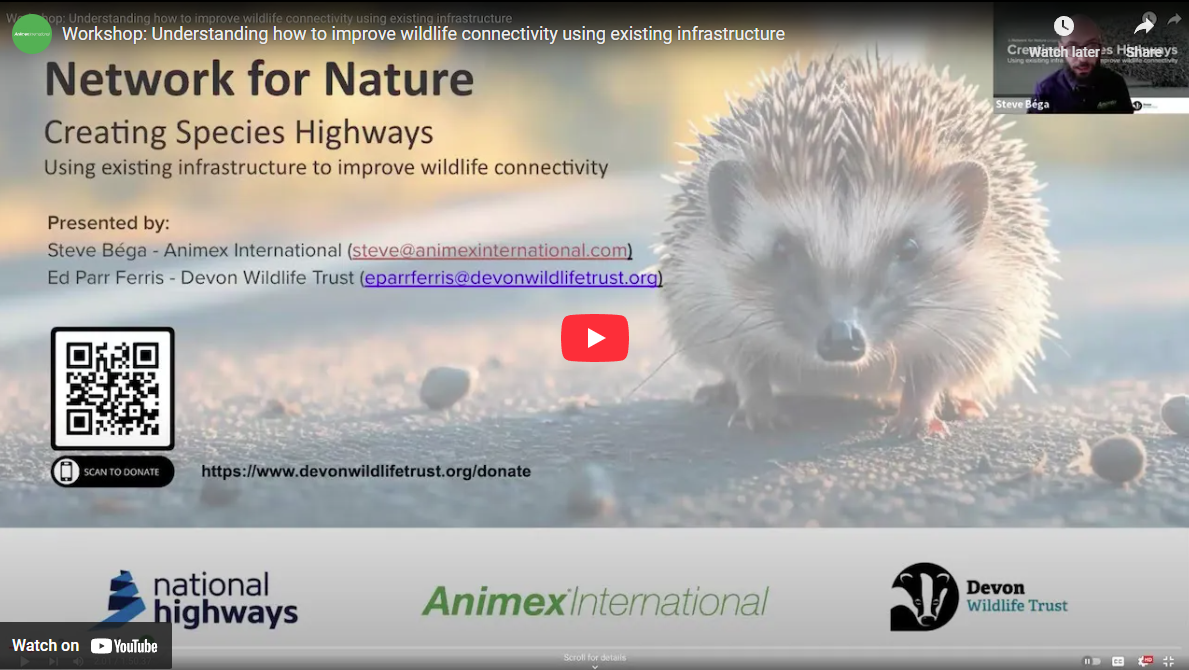Image resolution: width=1189 pixels, height=670 pixels.
Task: Click the fullscreen toggle icon
Action: [1169, 661]
